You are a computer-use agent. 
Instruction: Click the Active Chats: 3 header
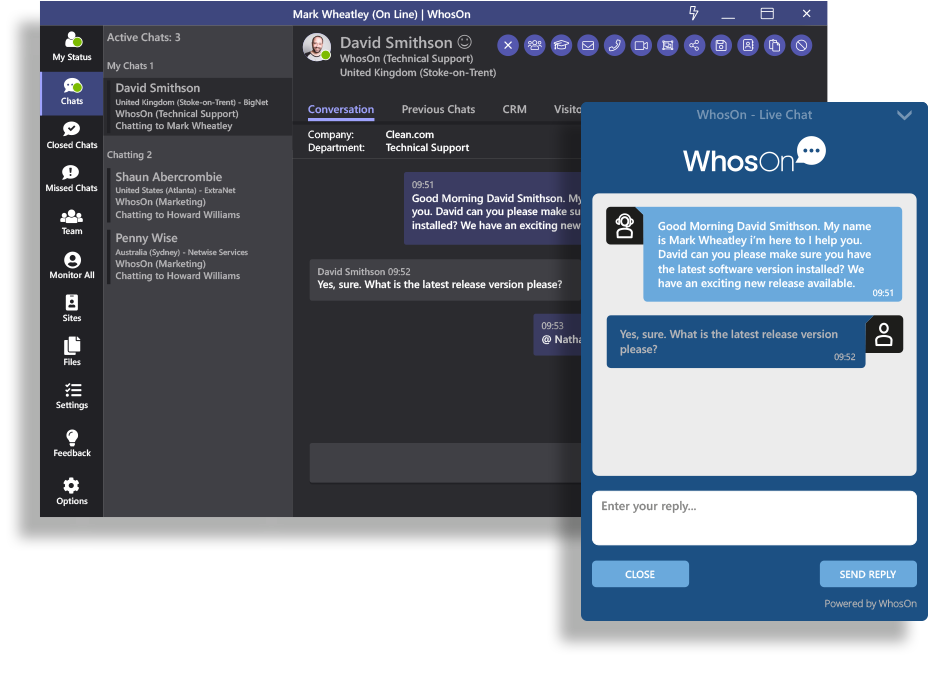(x=144, y=37)
